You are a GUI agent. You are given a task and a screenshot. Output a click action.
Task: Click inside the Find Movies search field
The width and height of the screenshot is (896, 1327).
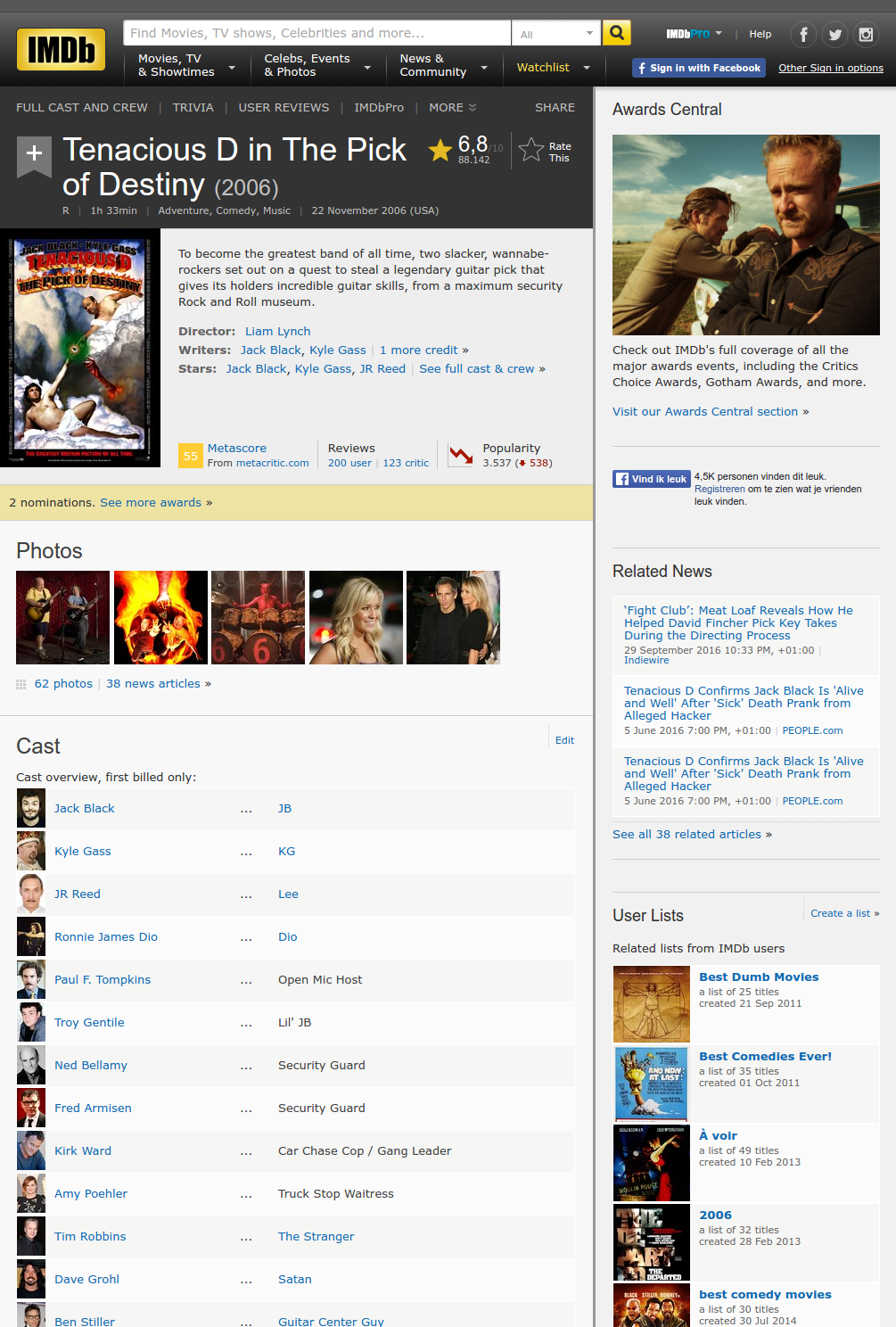click(316, 33)
